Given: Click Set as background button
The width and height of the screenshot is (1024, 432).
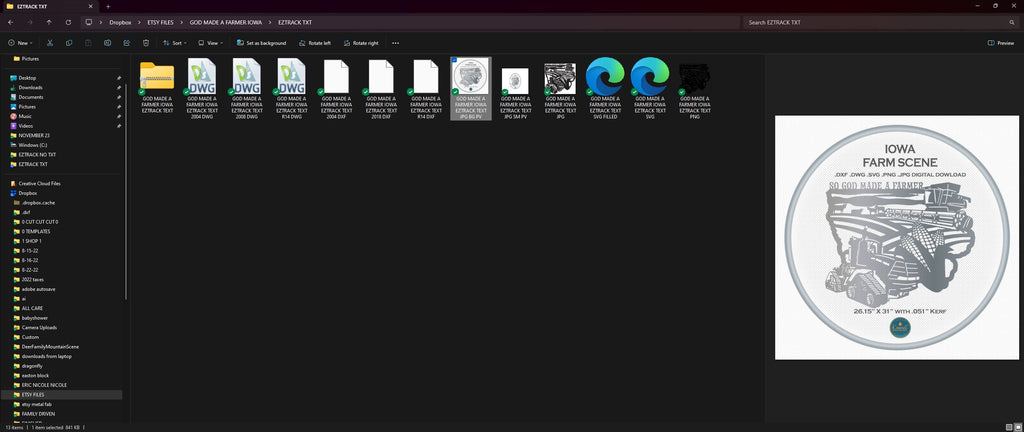Looking at the screenshot, I should 261,43.
